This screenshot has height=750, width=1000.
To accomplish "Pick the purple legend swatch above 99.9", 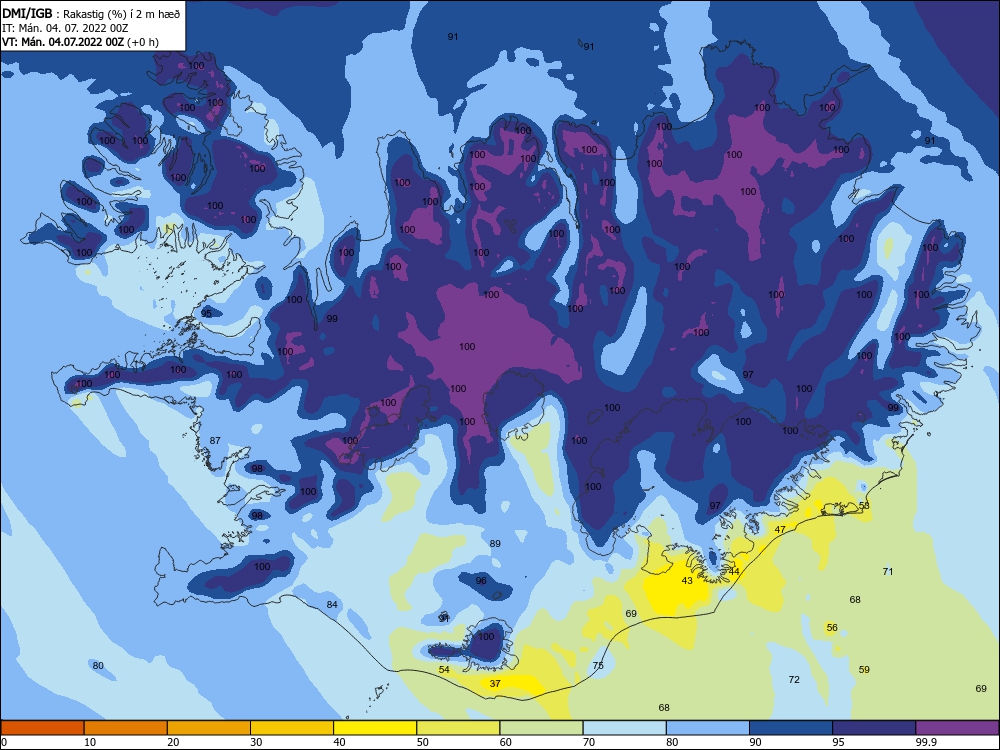I will [x=957, y=728].
